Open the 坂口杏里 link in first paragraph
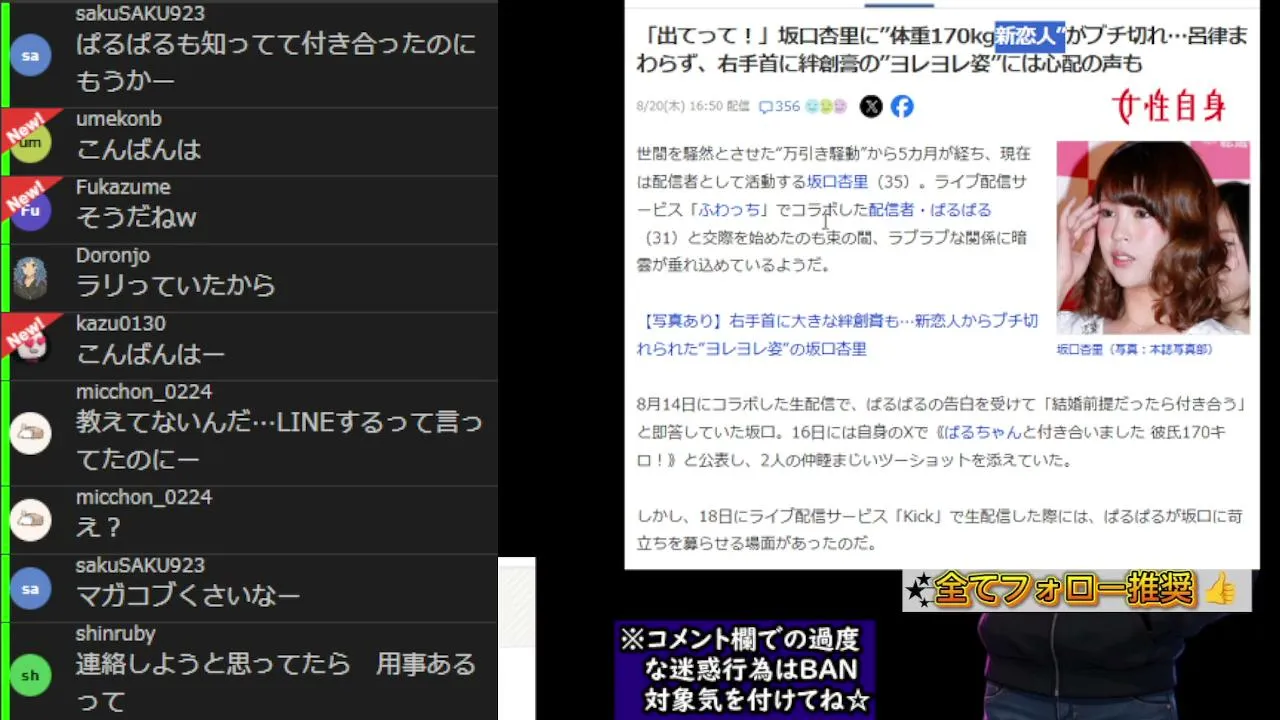This screenshot has height=720, width=1280. tap(837, 182)
